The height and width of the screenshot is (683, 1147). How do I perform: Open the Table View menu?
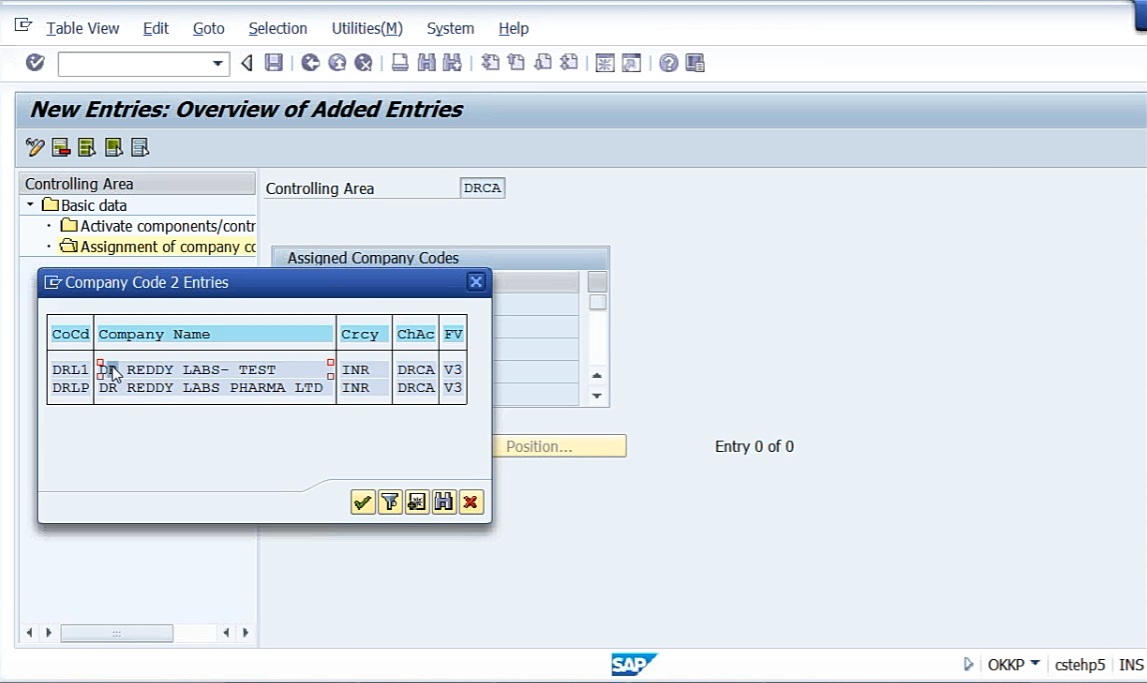[x=83, y=29]
